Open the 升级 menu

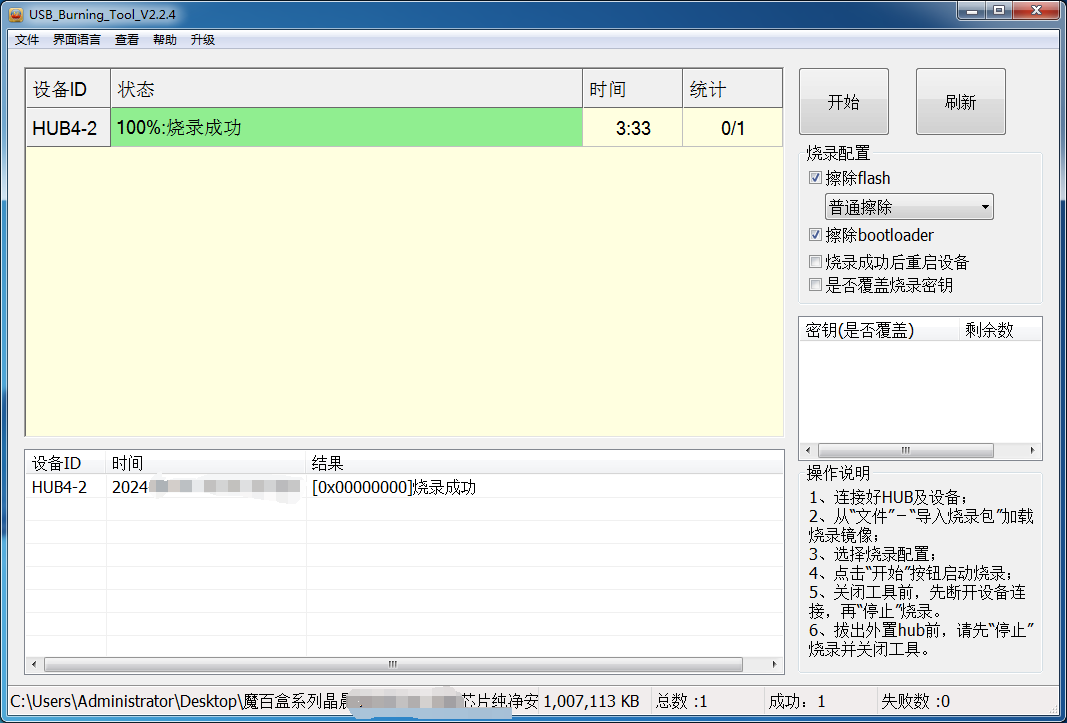pos(202,40)
